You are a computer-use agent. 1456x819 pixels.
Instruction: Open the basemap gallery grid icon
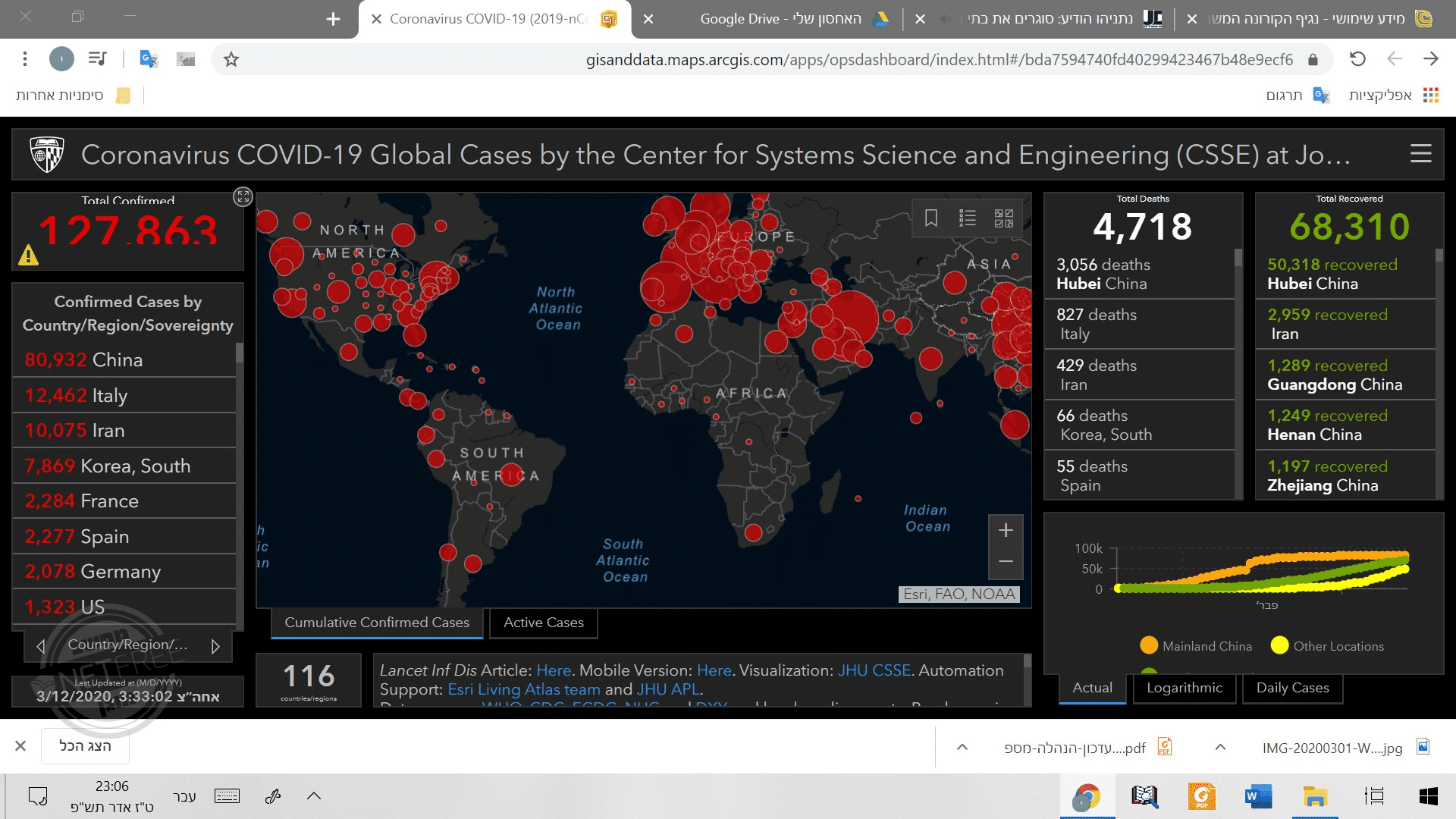1003,218
